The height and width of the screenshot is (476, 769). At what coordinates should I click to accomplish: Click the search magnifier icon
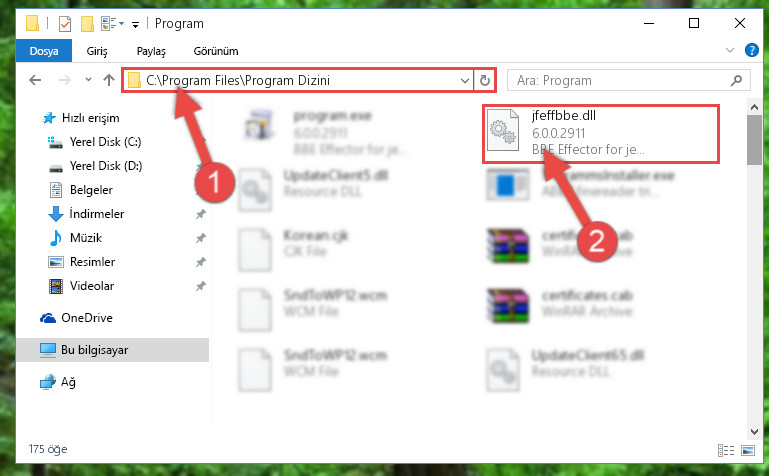(736, 80)
